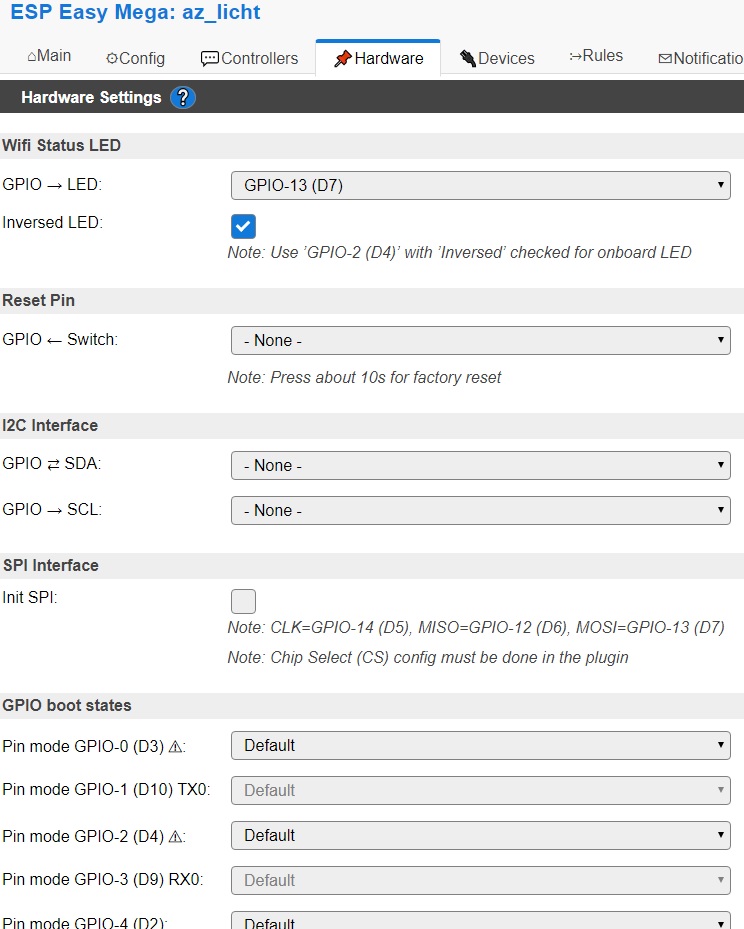Image resolution: width=744 pixels, height=929 pixels.
Task: Switch to the Devices tab
Action: click(x=497, y=57)
